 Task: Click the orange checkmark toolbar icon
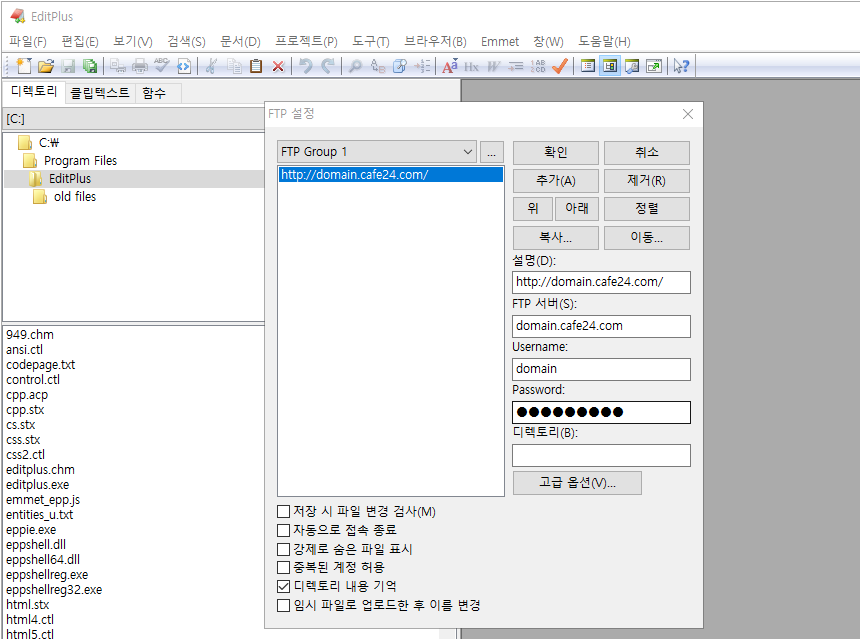pyautogui.click(x=560, y=66)
